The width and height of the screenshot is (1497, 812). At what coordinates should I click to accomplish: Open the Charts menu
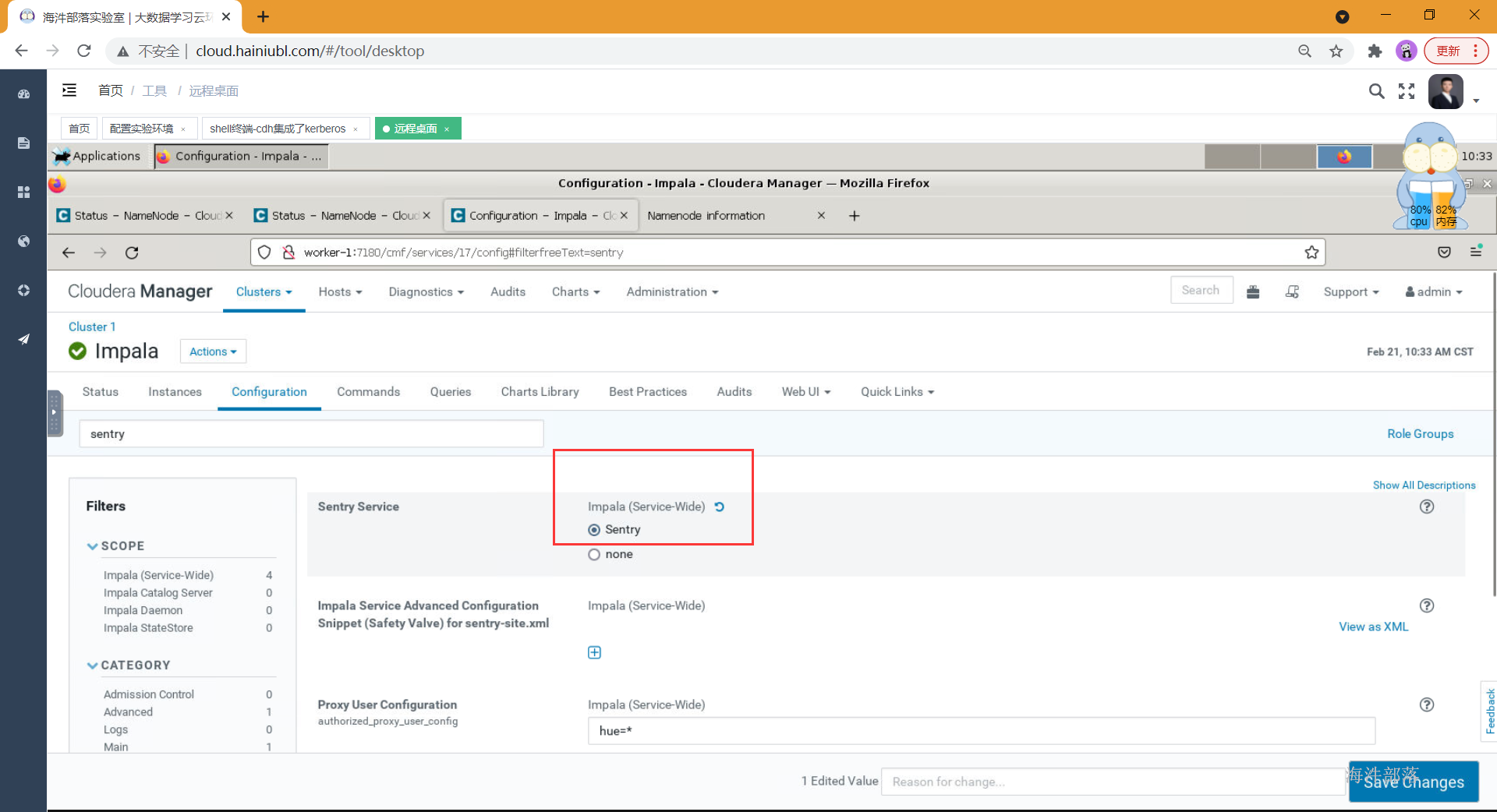575,291
